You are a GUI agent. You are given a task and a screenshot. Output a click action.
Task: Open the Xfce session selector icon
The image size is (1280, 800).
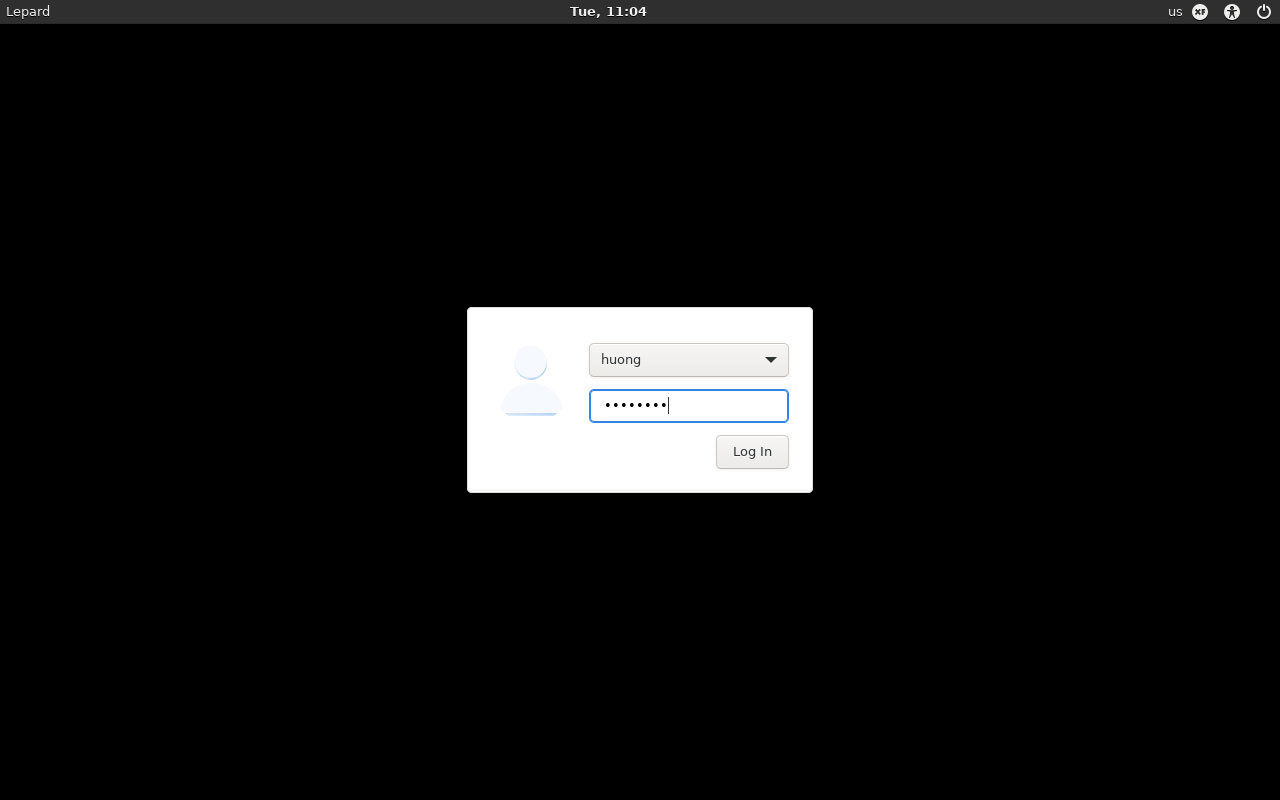pyautogui.click(x=1200, y=12)
